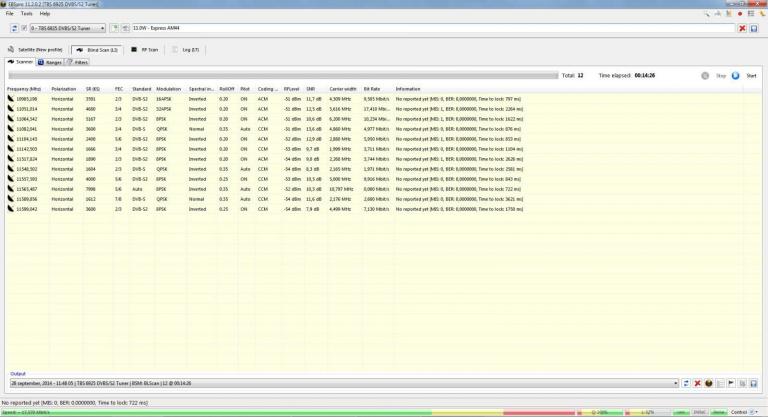Click the red delete icon in Output bar
This screenshot has width=768, height=417.
click(697, 383)
